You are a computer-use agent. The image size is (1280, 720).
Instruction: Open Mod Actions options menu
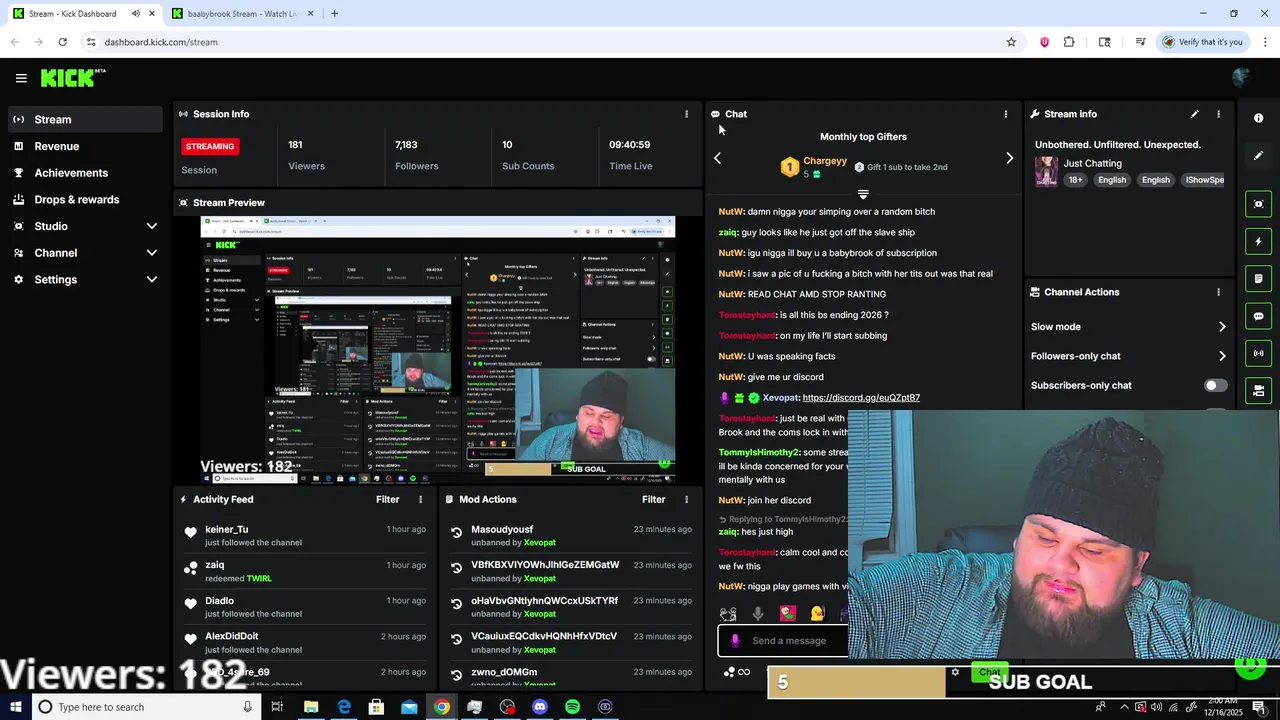[686, 499]
